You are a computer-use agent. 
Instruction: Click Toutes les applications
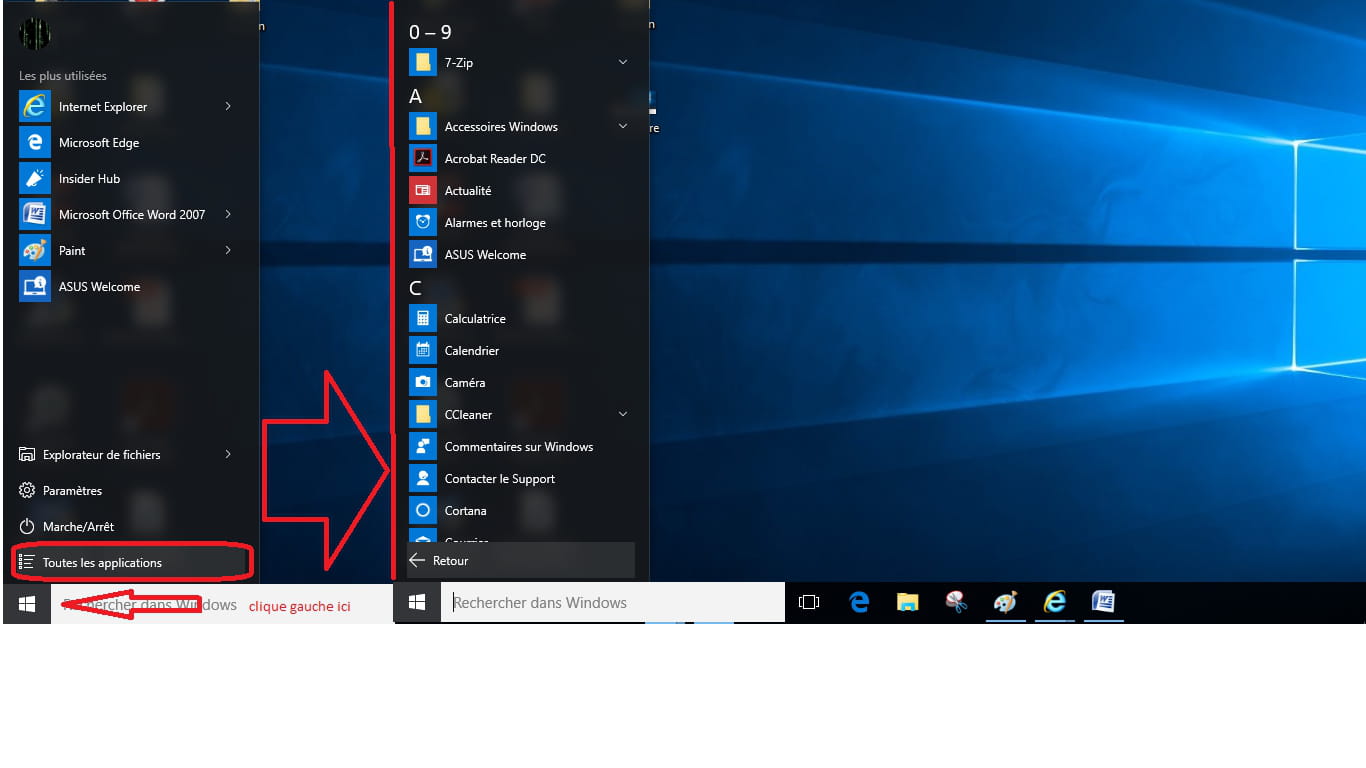102,563
